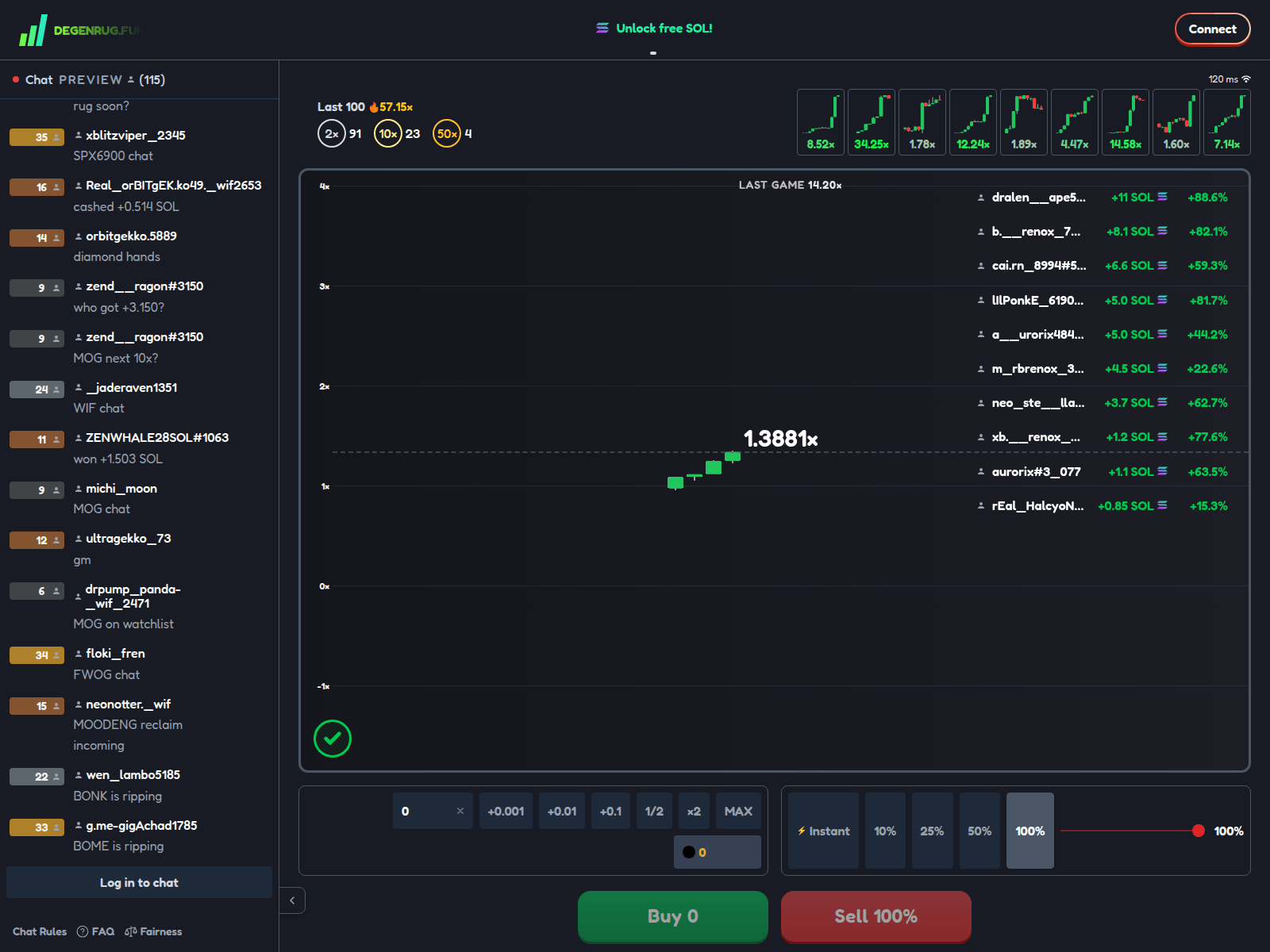Select the 100% sell option
The image size is (1270, 952).
pyautogui.click(x=1030, y=831)
